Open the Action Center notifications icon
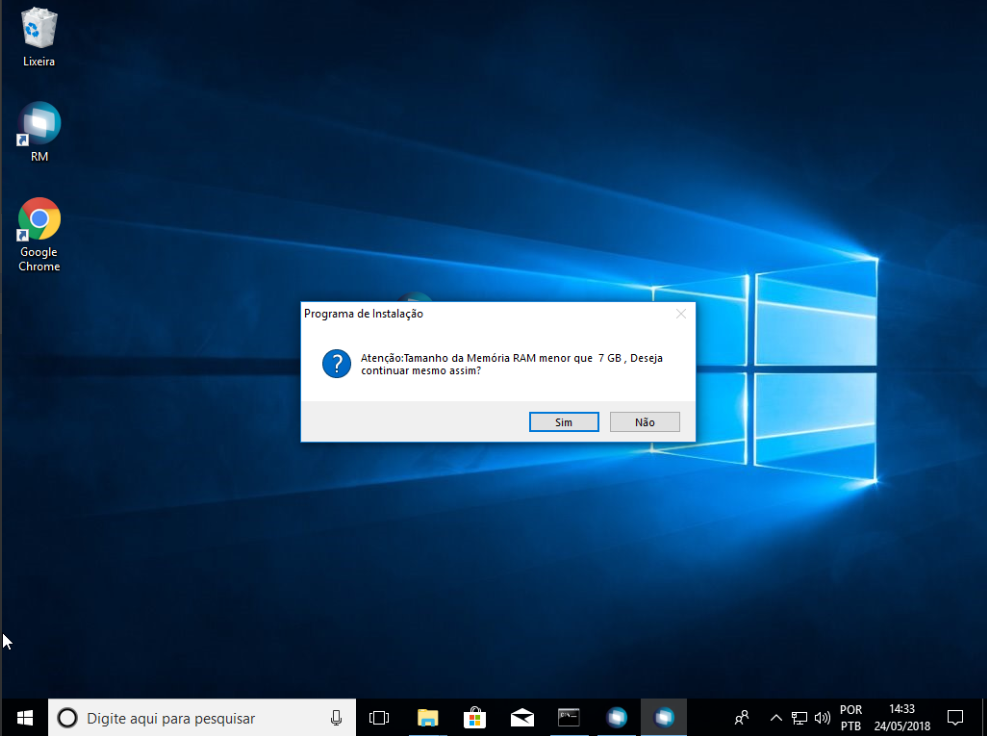The height and width of the screenshot is (736, 987). 955,718
